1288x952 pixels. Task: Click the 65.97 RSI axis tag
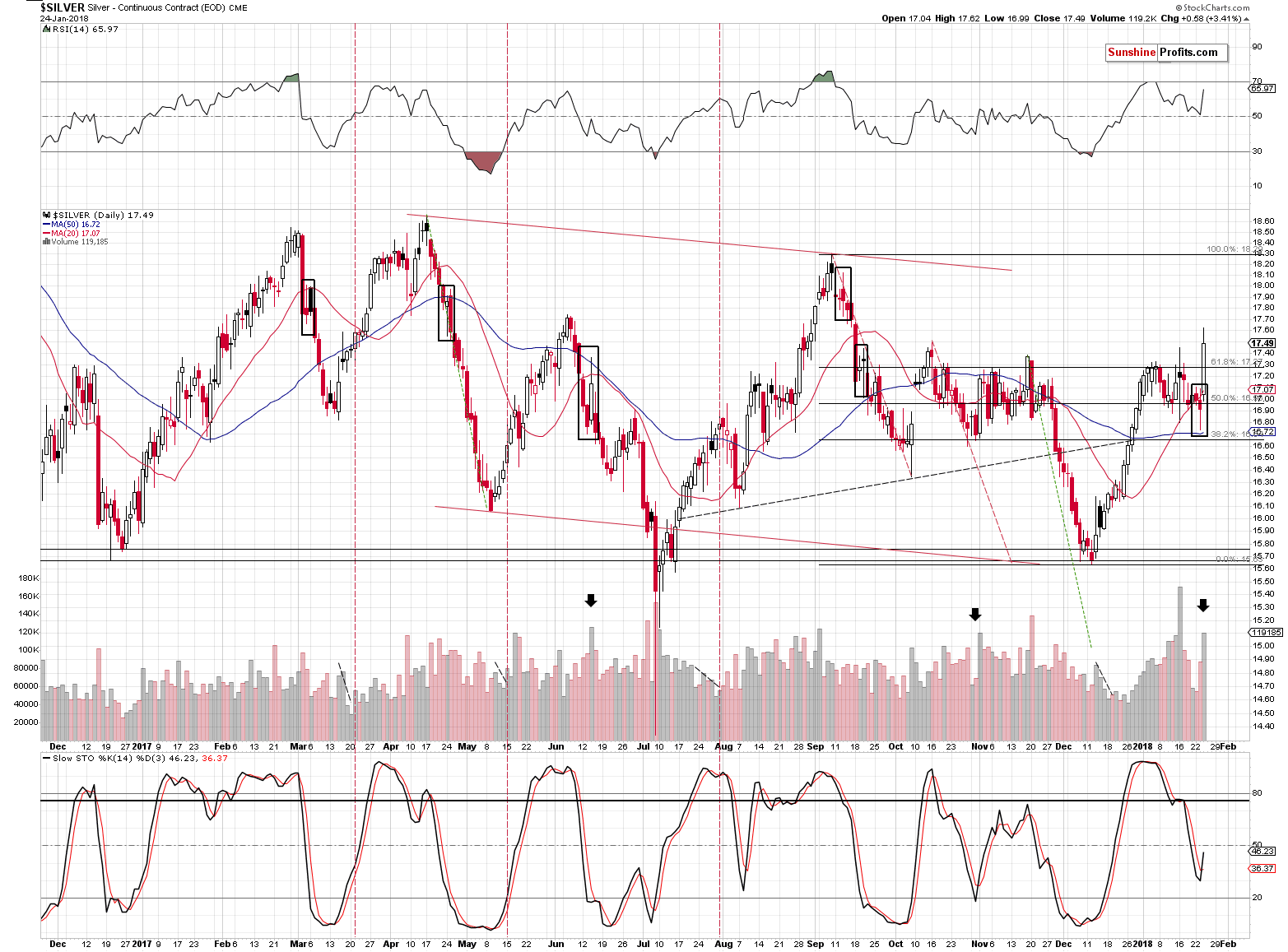pyautogui.click(x=1262, y=88)
